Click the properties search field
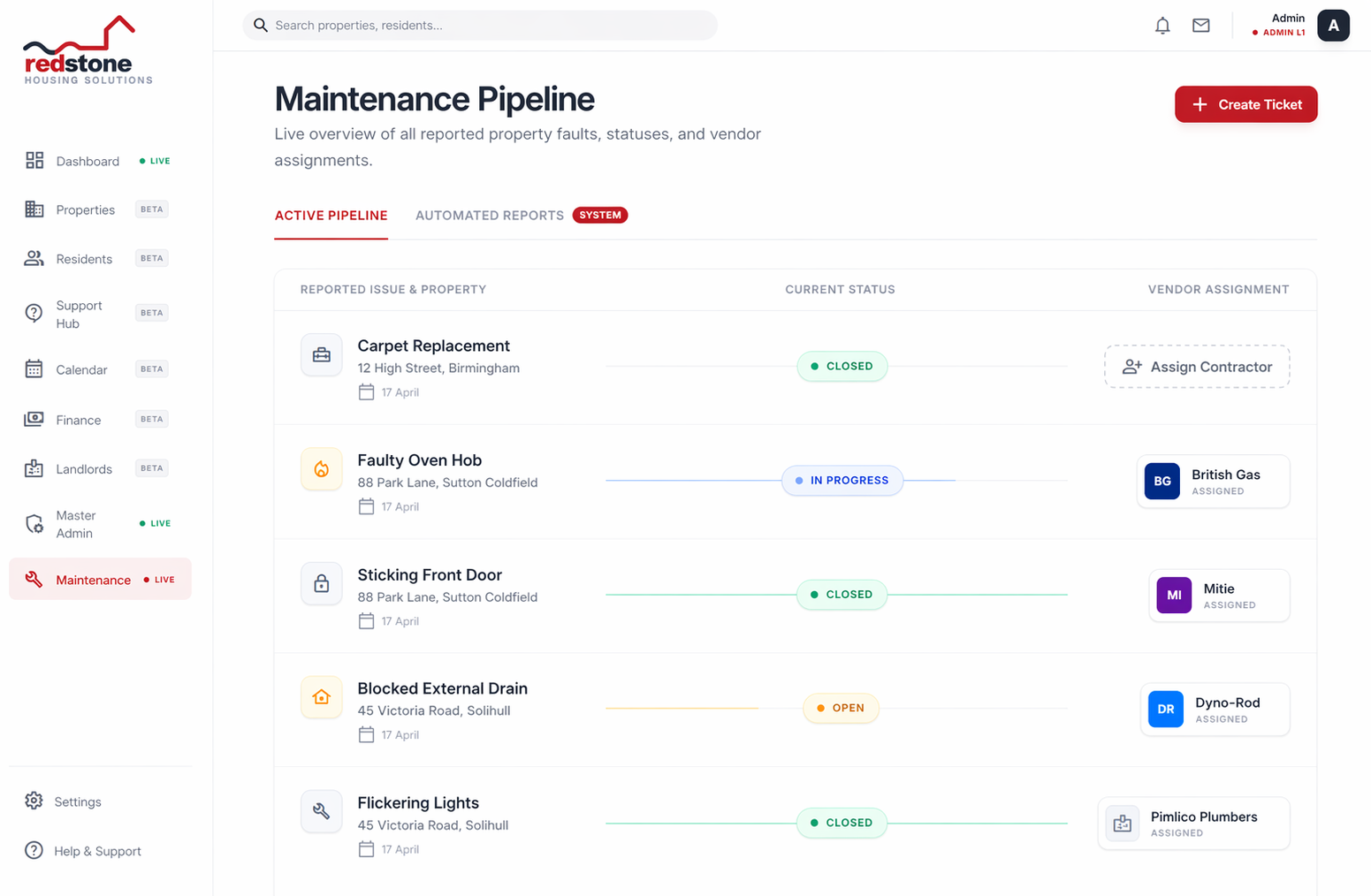The width and height of the screenshot is (1371, 896). pyautogui.click(x=480, y=25)
